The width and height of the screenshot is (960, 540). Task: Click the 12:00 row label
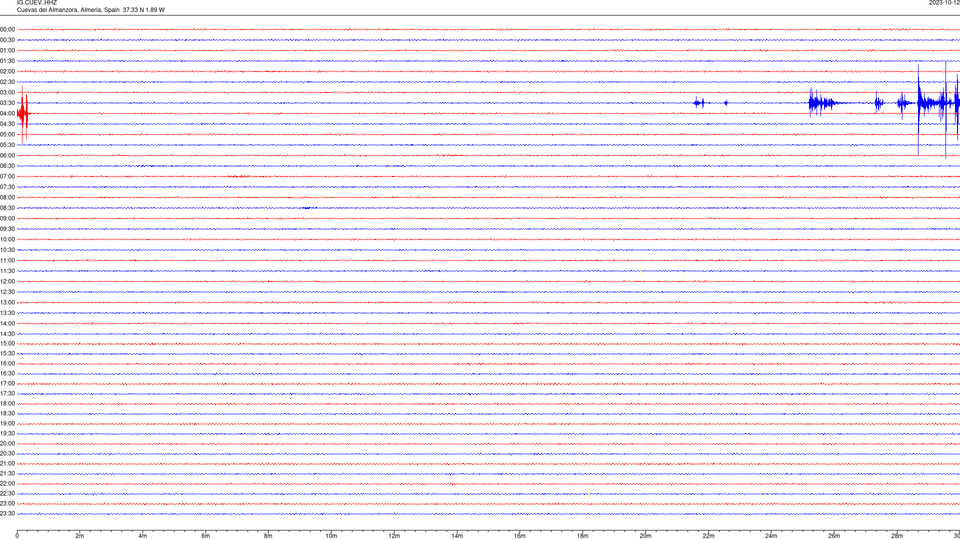7,282
